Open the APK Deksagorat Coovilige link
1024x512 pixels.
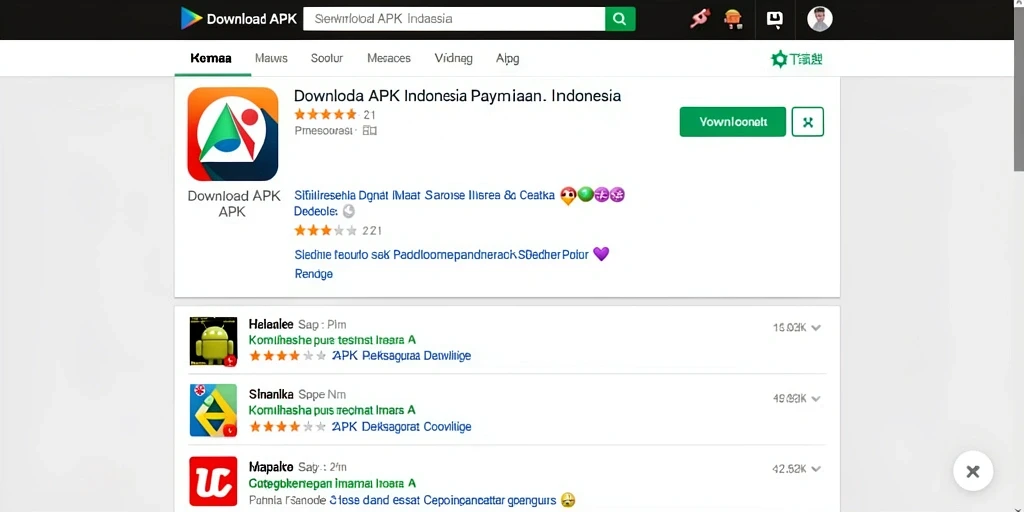coord(401,426)
